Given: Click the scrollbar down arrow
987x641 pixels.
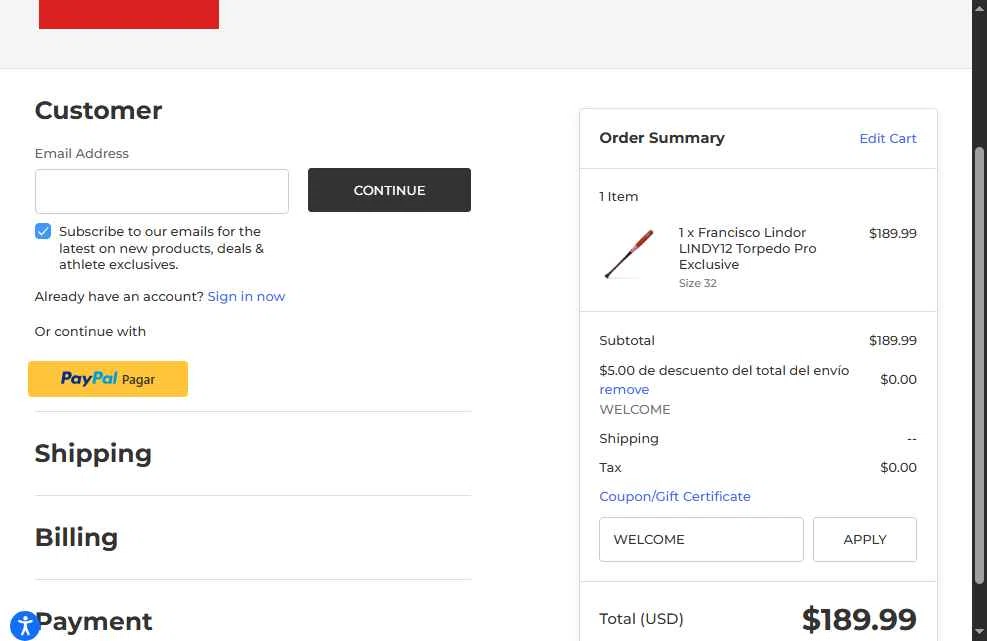Looking at the screenshot, I should 979,632.
